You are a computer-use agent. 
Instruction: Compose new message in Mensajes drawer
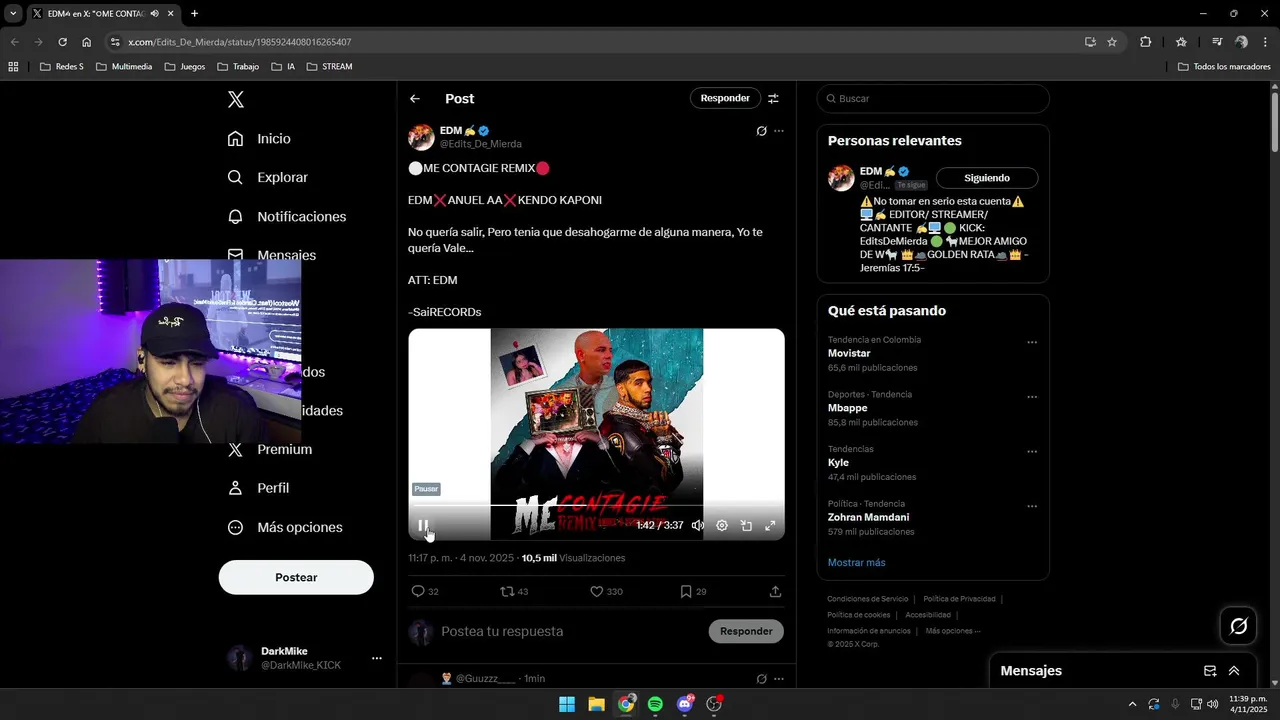(x=1210, y=671)
